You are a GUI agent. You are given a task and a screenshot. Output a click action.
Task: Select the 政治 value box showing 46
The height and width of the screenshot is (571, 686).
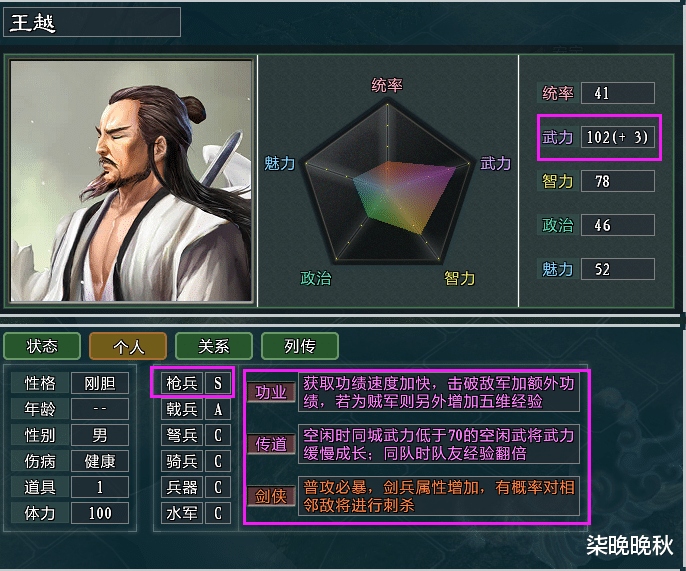point(617,225)
